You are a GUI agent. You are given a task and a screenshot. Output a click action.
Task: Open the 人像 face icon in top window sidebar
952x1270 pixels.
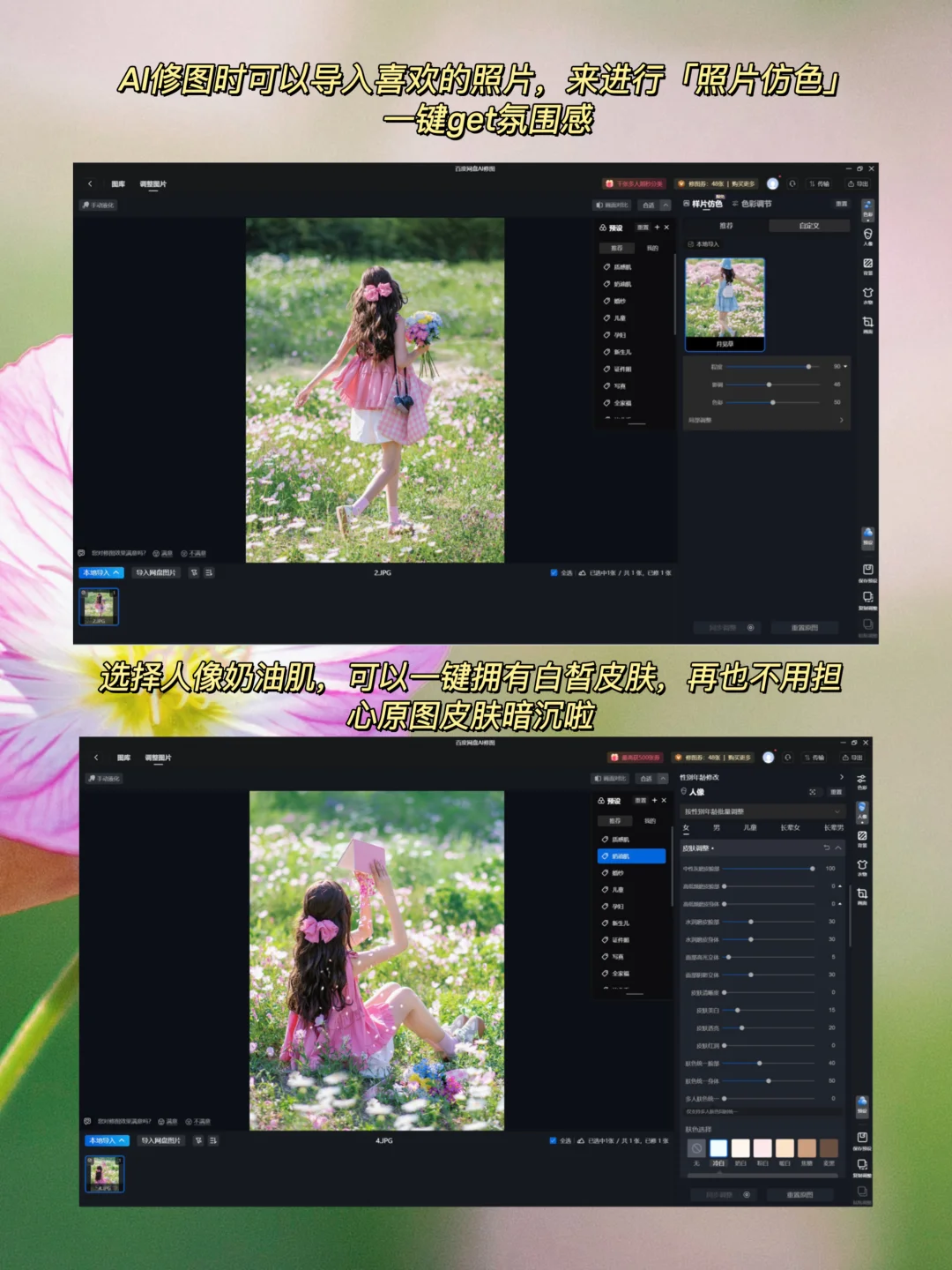point(867,236)
